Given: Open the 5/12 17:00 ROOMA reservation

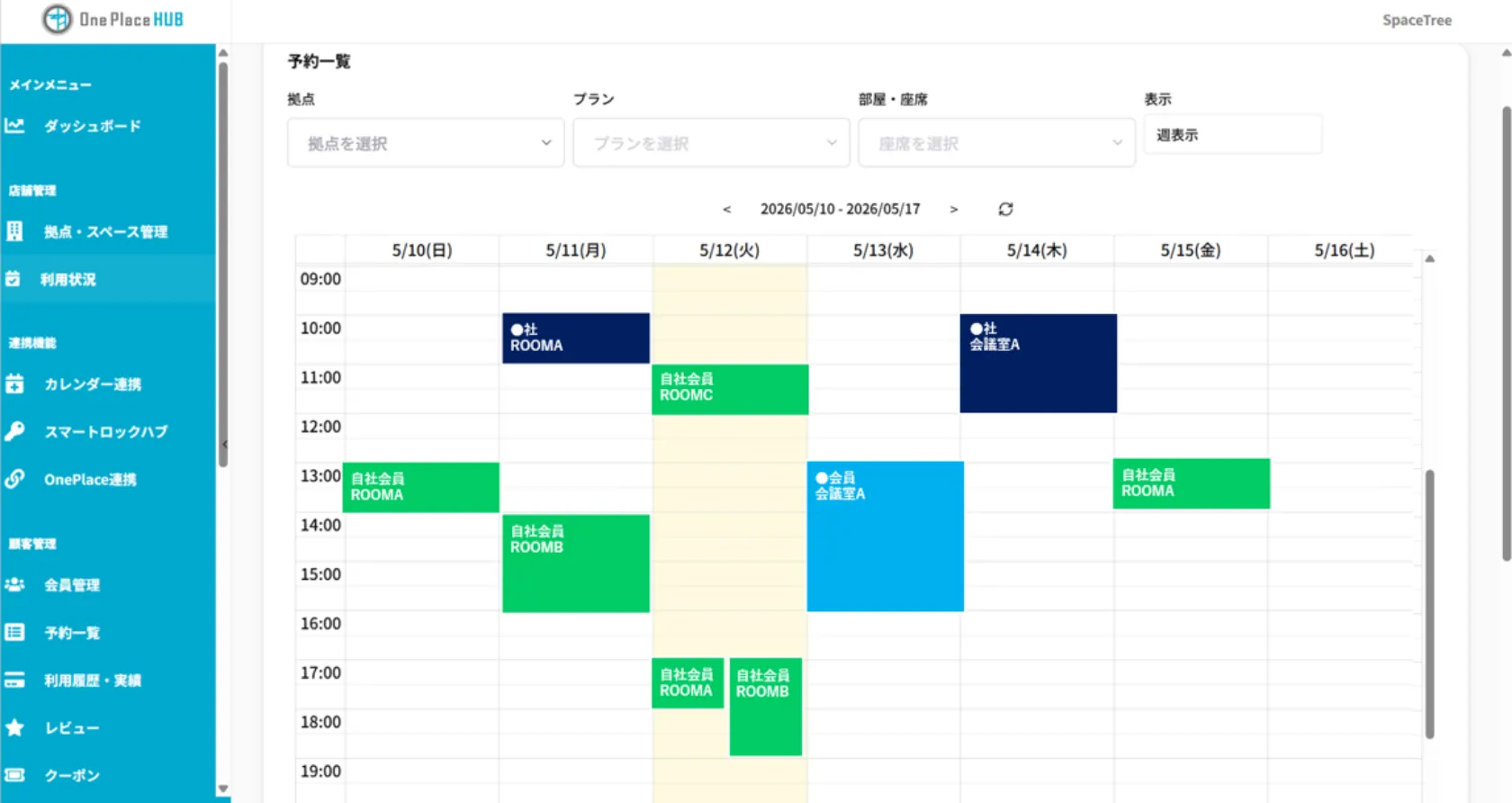Looking at the screenshot, I should [688, 683].
